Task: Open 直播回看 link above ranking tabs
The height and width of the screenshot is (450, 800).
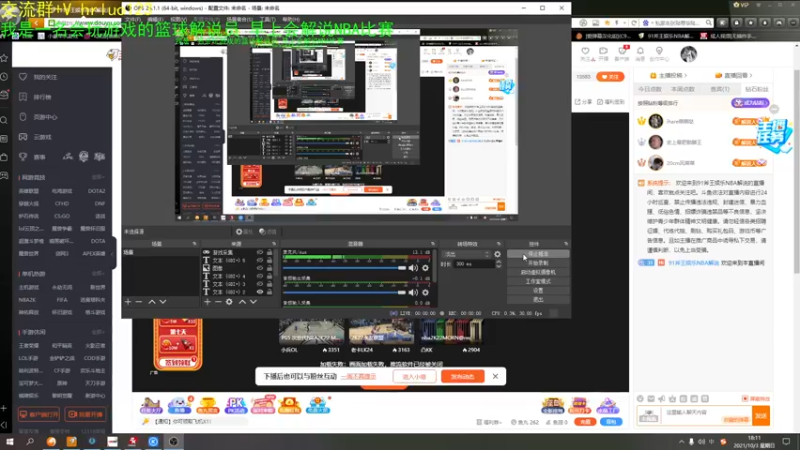Action: [734, 76]
